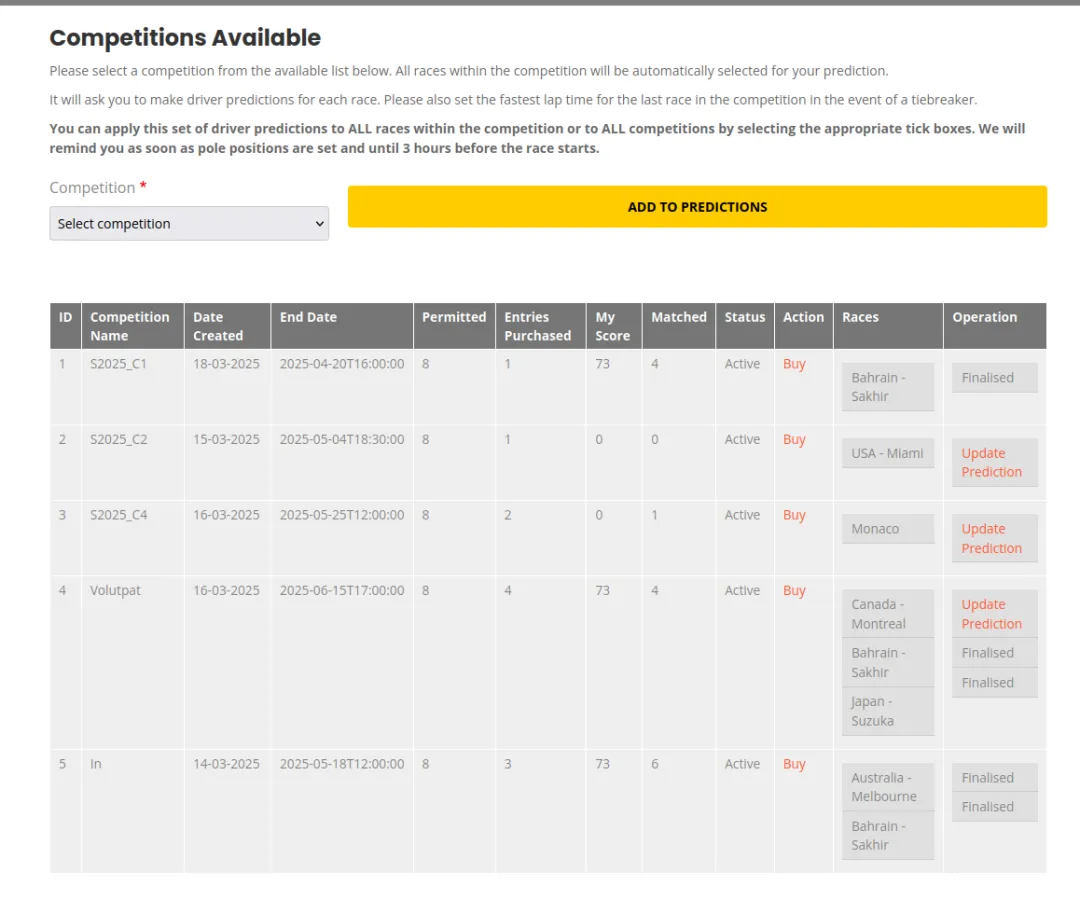
Task: Update Prediction for Canada - Montreal race
Action: pos(991,614)
